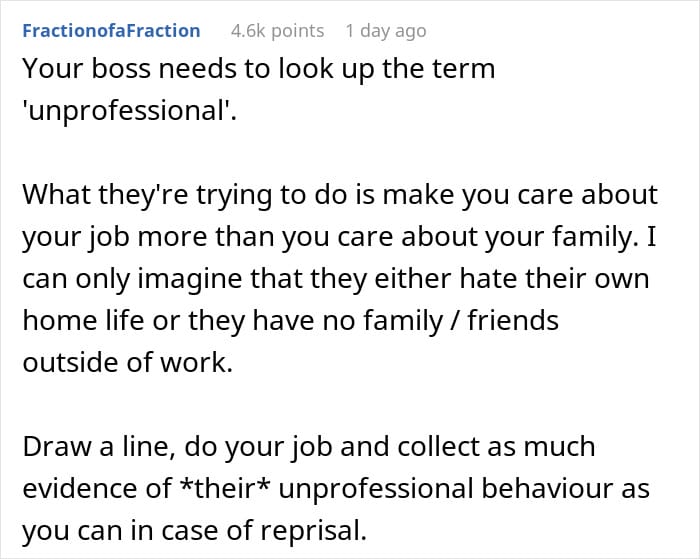Open the '1 day ago' timestamp permalink
The width and height of the screenshot is (700, 559).
385,31
